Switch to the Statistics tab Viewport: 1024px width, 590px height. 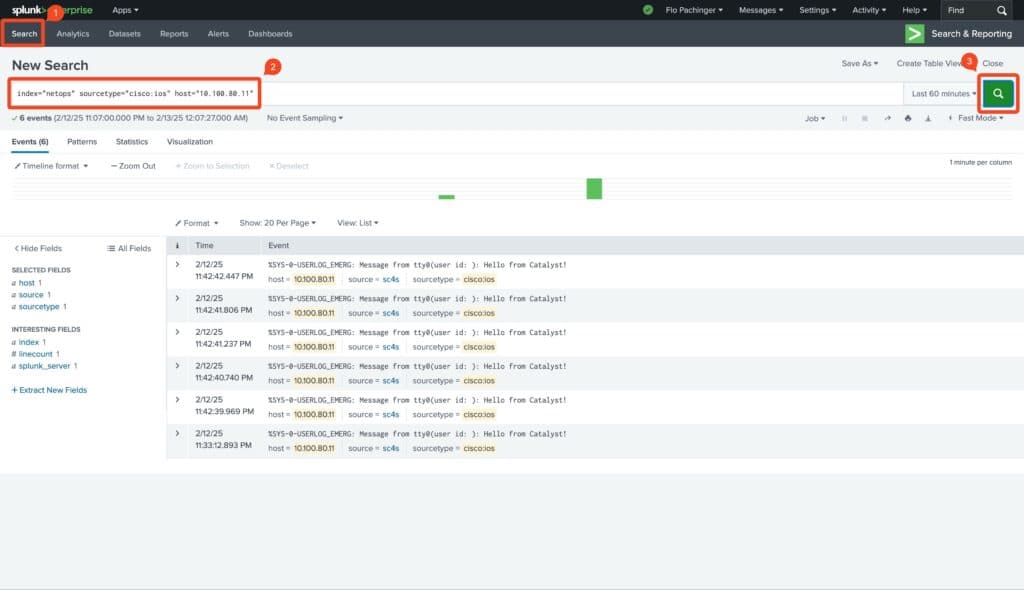click(132, 142)
